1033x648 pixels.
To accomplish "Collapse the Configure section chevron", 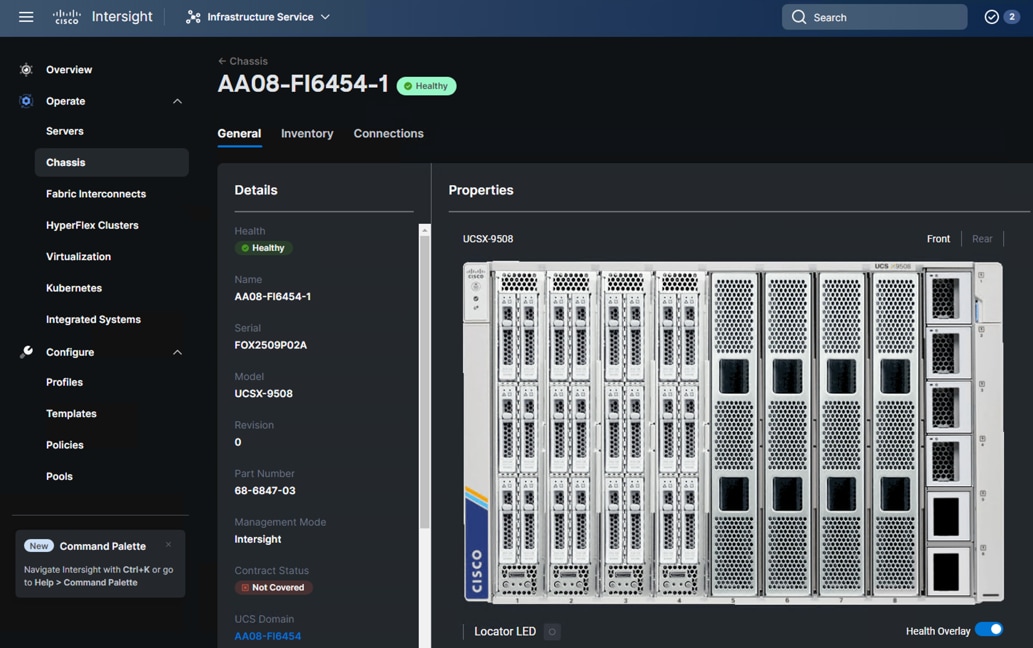I will (x=177, y=352).
